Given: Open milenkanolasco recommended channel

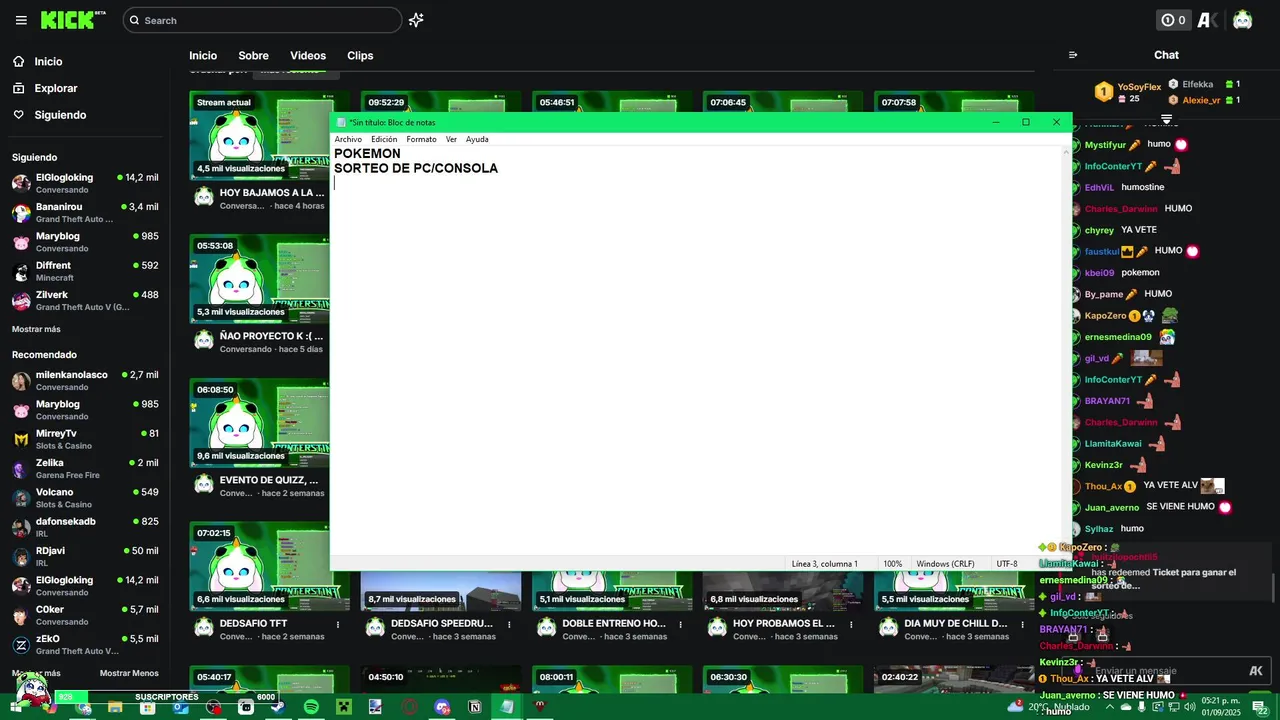Looking at the screenshot, I should [85, 381].
